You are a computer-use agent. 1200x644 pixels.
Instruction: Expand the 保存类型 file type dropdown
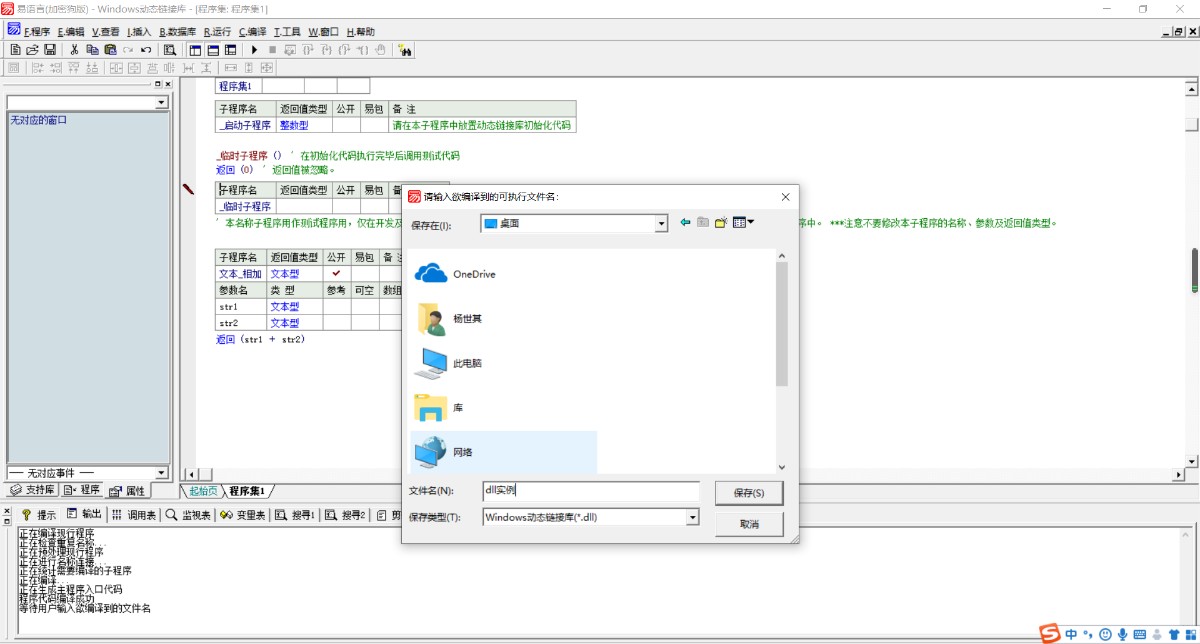pos(692,517)
